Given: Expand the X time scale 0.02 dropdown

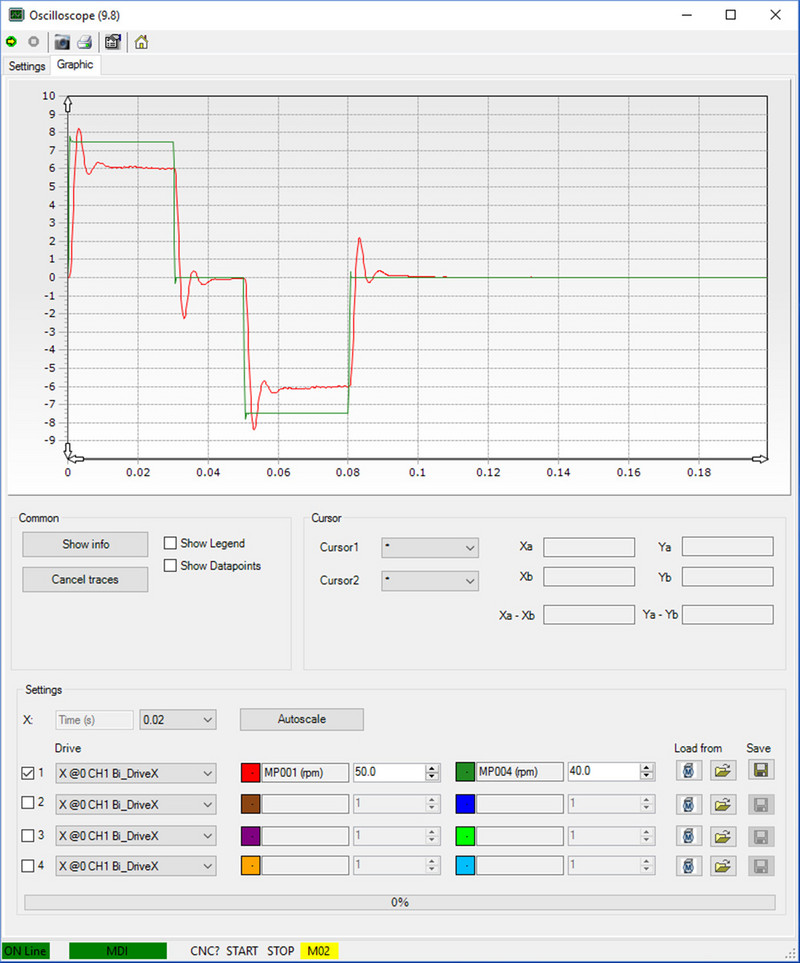Looking at the screenshot, I should 179,719.
